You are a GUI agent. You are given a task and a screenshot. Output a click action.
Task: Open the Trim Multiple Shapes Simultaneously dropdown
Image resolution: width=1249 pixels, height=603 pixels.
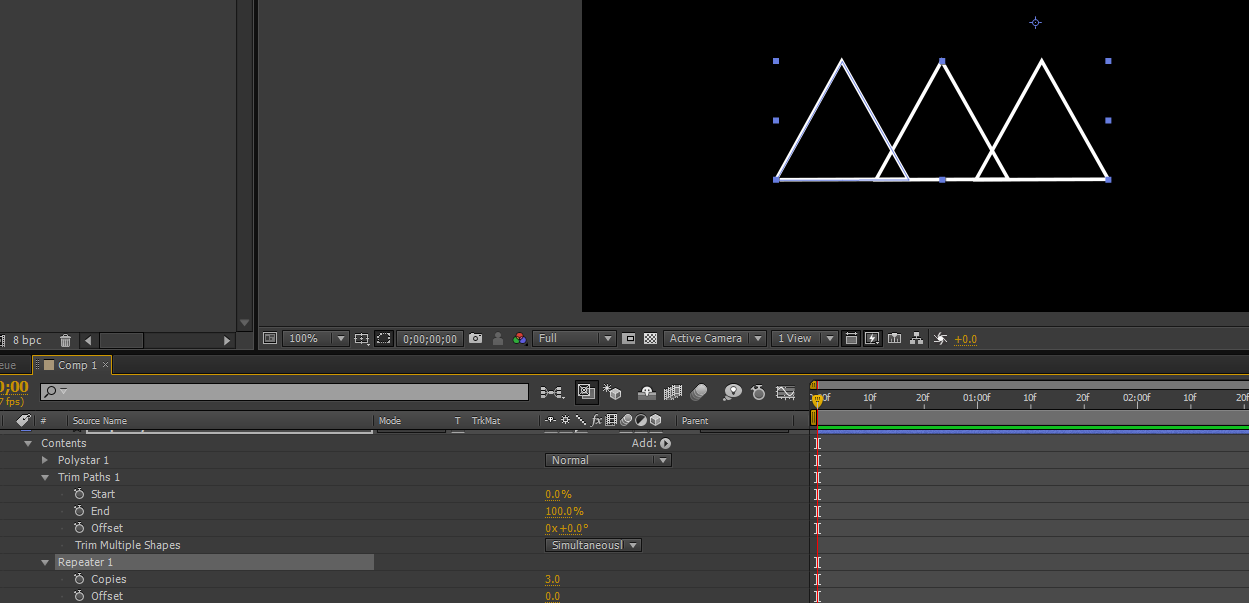click(x=593, y=545)
